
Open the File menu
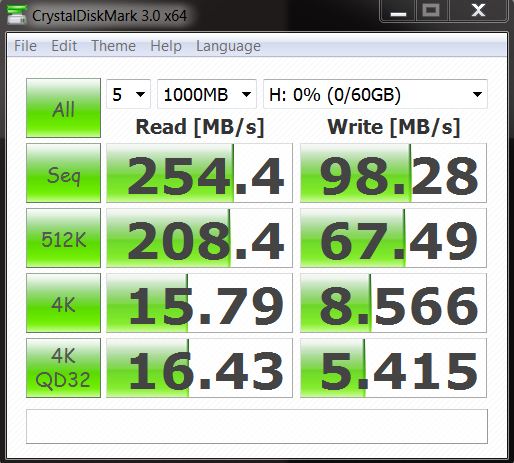tap(25, 46)
